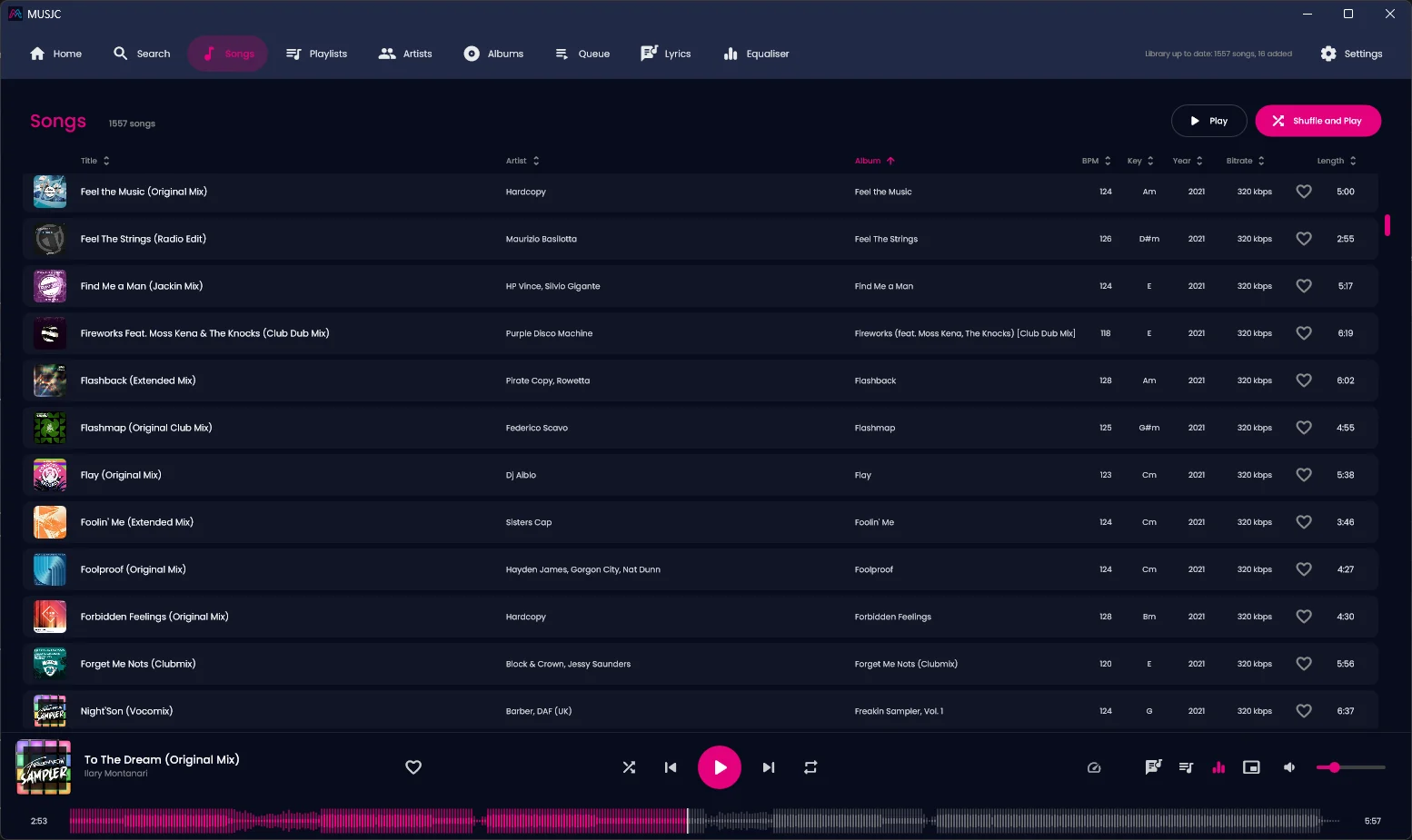Heart the song Find Me a Man
The image size is (1412, 840).
point(1304,286)
